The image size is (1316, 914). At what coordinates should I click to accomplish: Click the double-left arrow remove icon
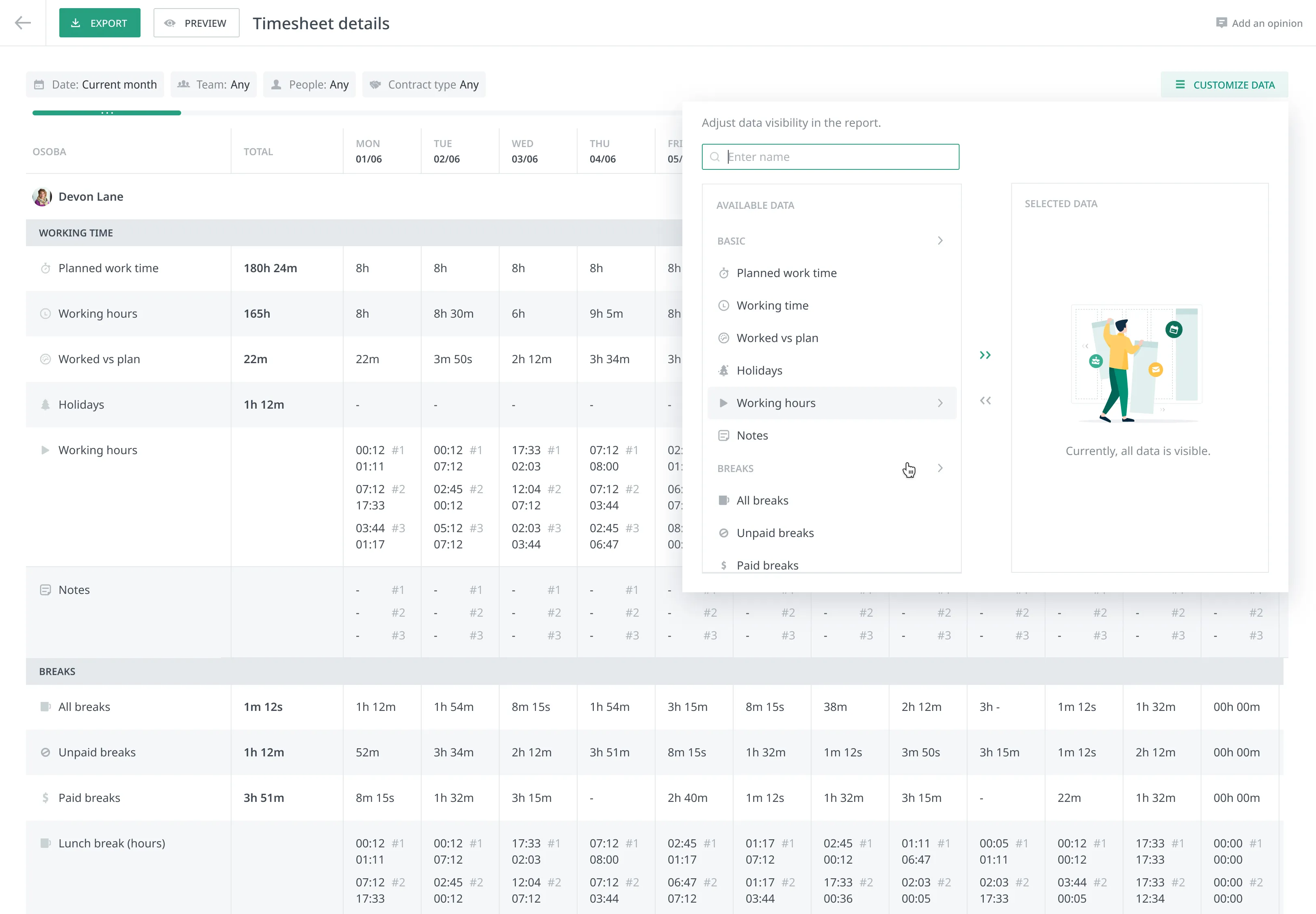pyautogui.click(x=985, y=400)
